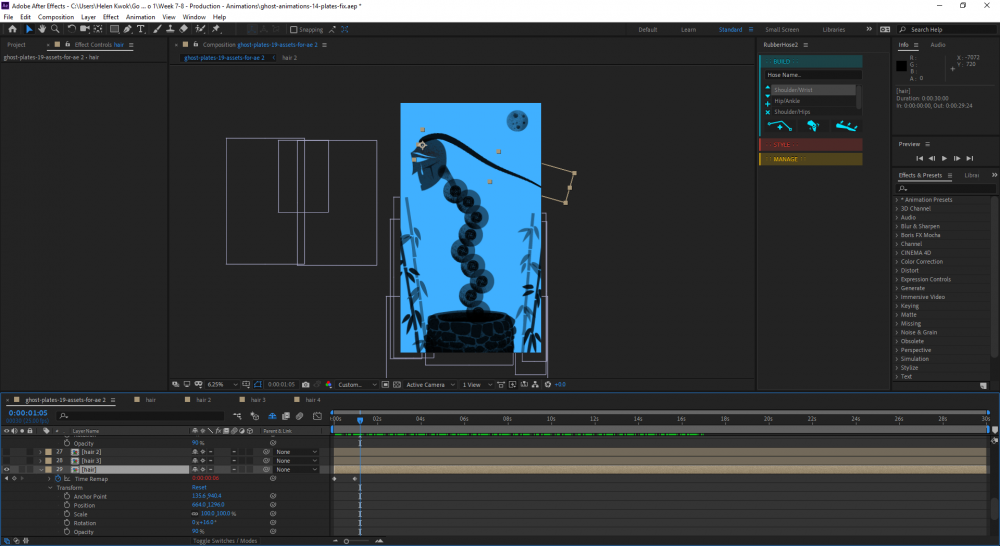Select the Rectangle shape tool
The image size is (1000, 546).
coord(114,29)
